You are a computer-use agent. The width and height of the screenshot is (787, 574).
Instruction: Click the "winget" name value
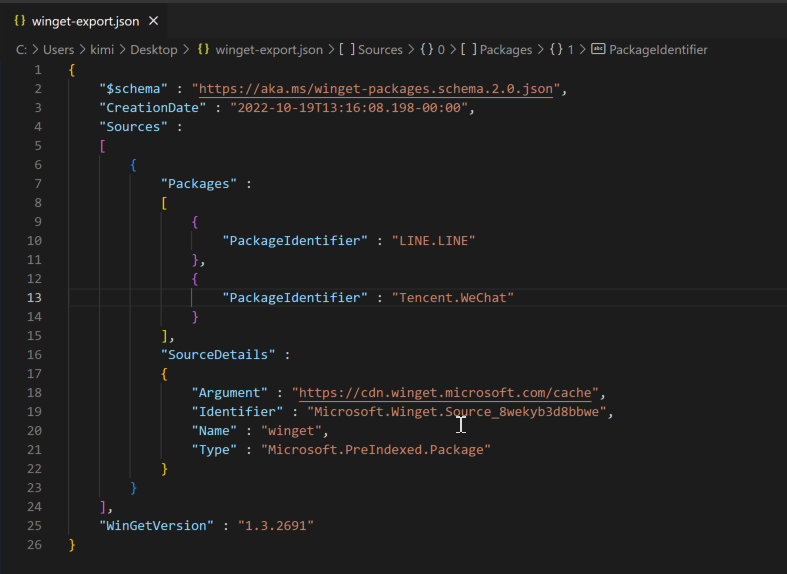pos(291,431)
